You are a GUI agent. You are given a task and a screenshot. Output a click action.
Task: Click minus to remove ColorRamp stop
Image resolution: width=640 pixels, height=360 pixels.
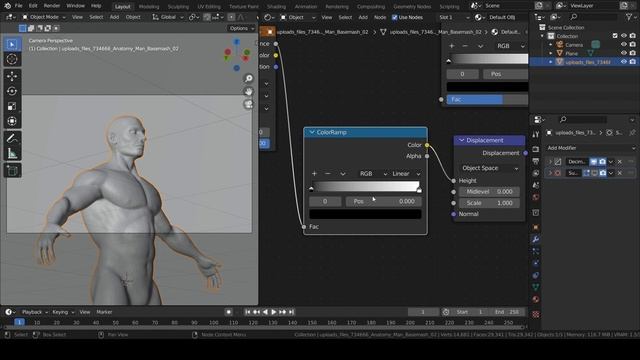328,173
